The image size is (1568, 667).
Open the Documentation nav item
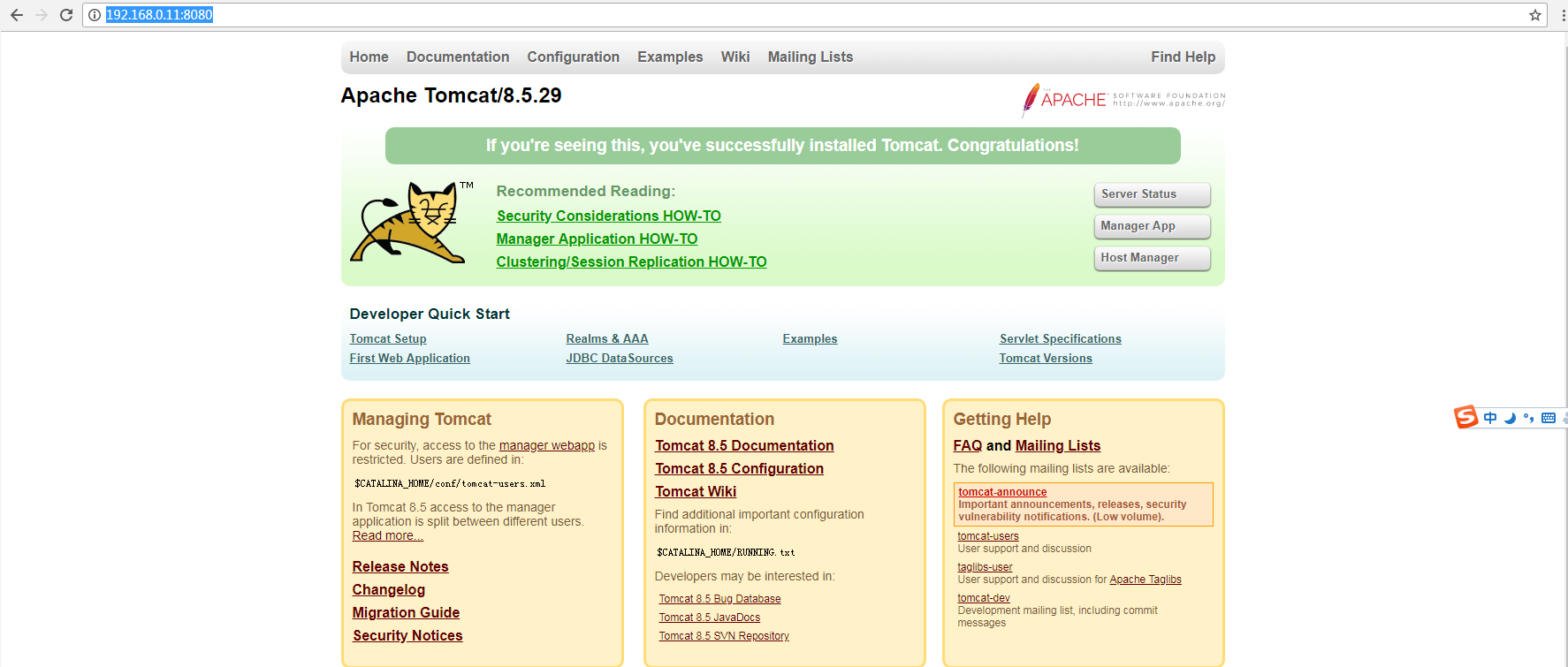pos(458,57)
